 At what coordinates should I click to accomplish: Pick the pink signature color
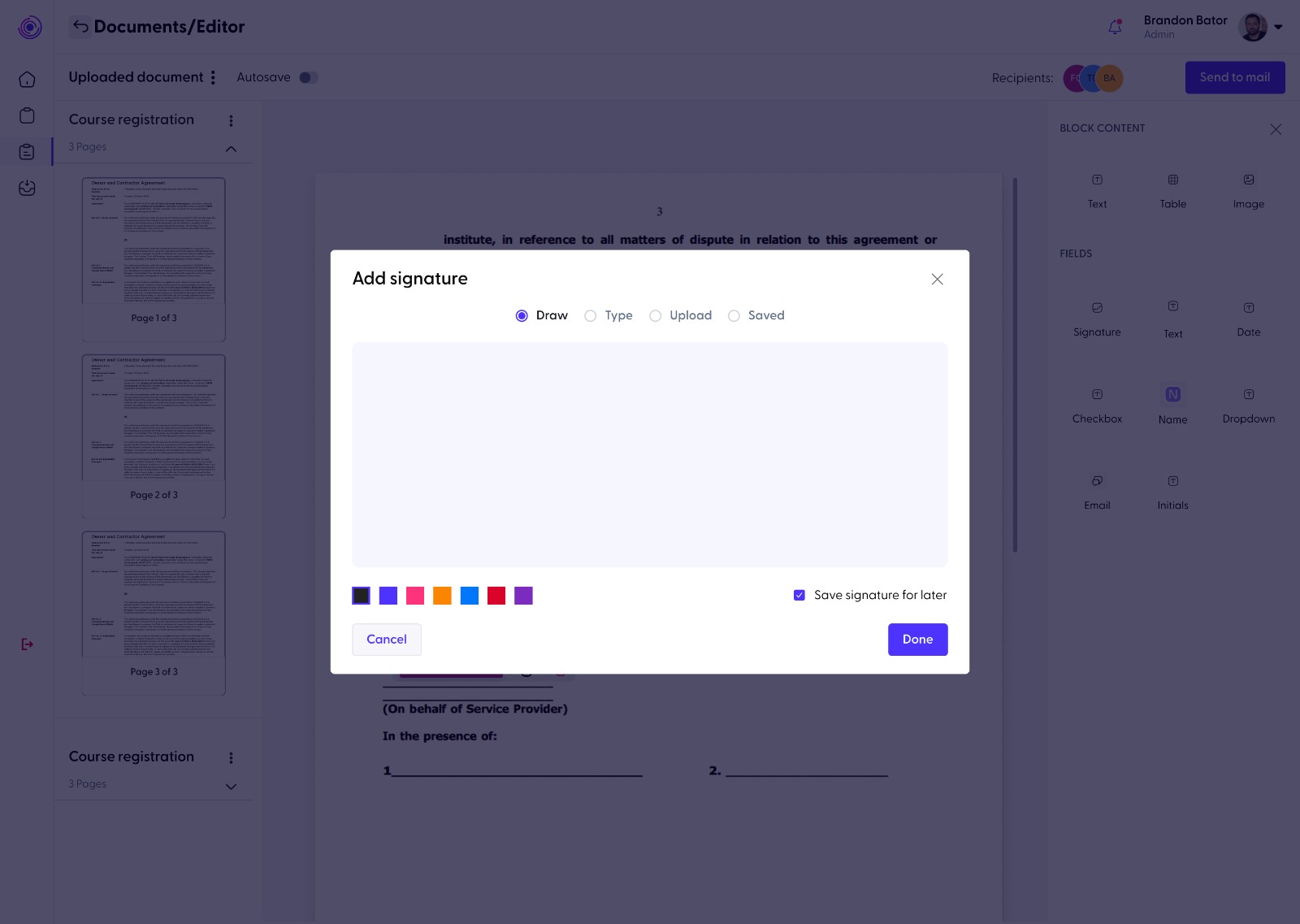[414, 595]
